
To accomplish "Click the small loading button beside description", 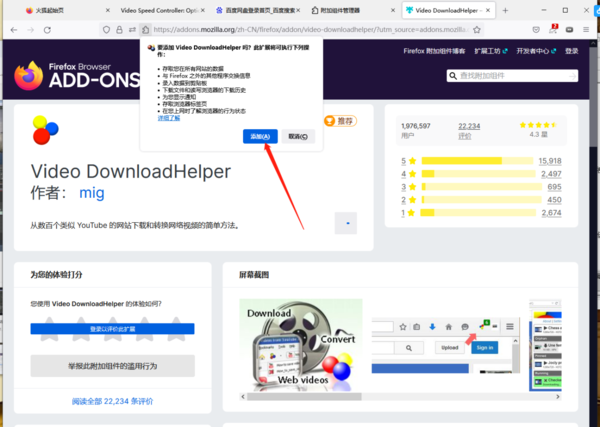I will coord(346,223).
